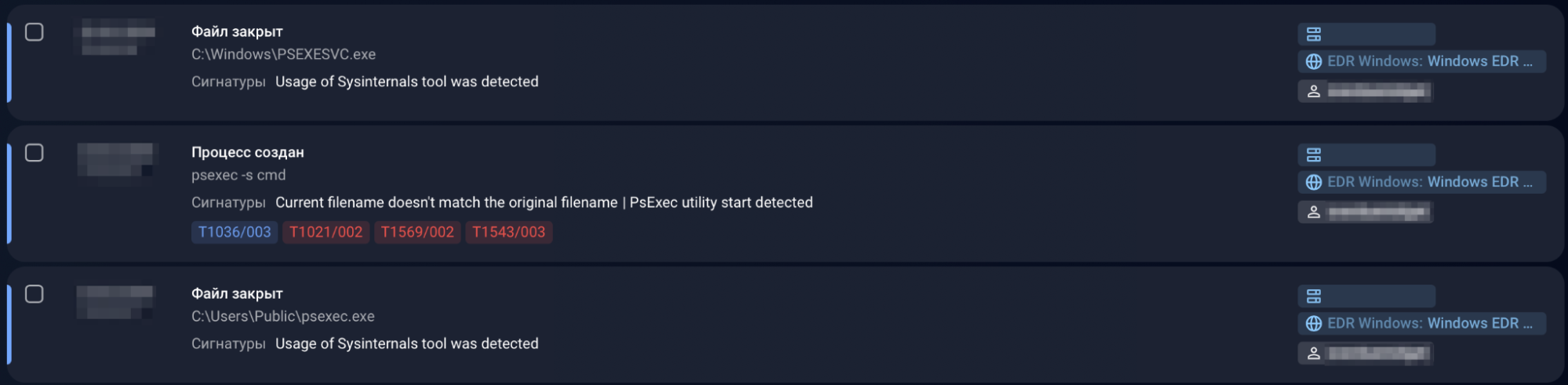This screenshot has width=1568, height=385.
Task: Click the globe icon in the PSEXESVC.exe row
Action: [x=1314, y=61]
